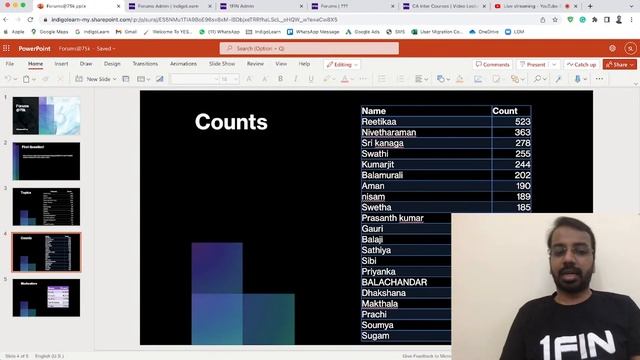Expand the ribbon display options chevron
This screenshot has height=360, width=640.
click(x=636, y=84)
